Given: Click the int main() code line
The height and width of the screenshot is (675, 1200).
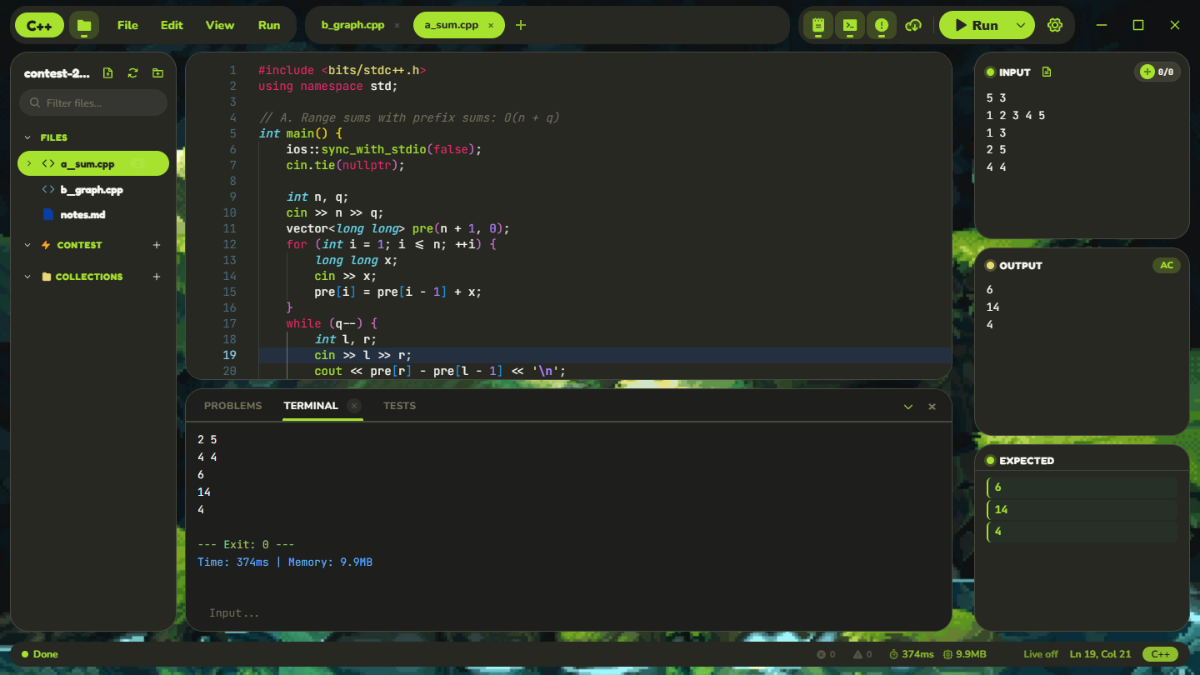Looking at the screenshot, I should [x=300, y=134].
